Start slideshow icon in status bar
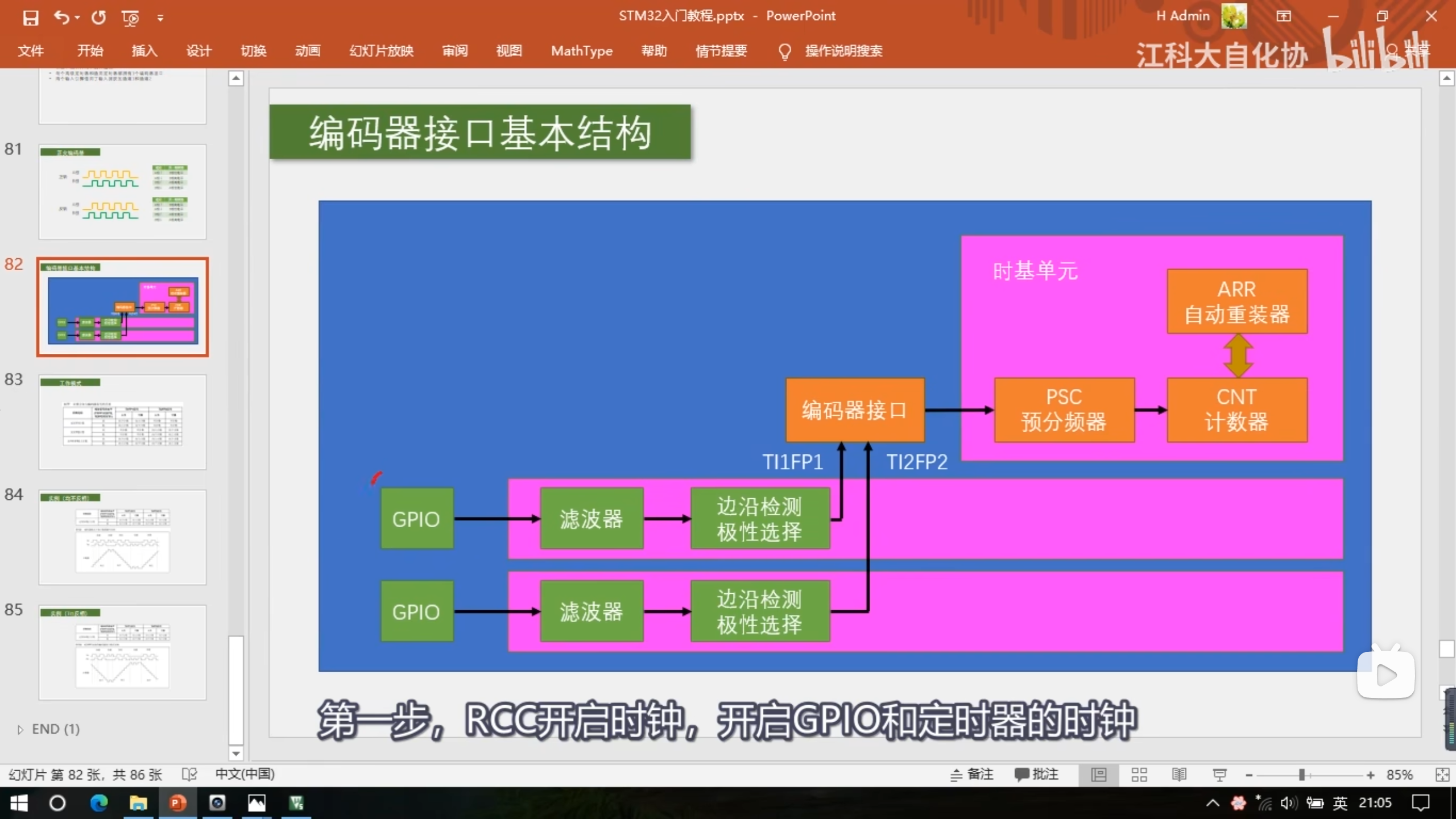The width and height of the screenshot is (1456, 819). click(x=1219, y=775)
